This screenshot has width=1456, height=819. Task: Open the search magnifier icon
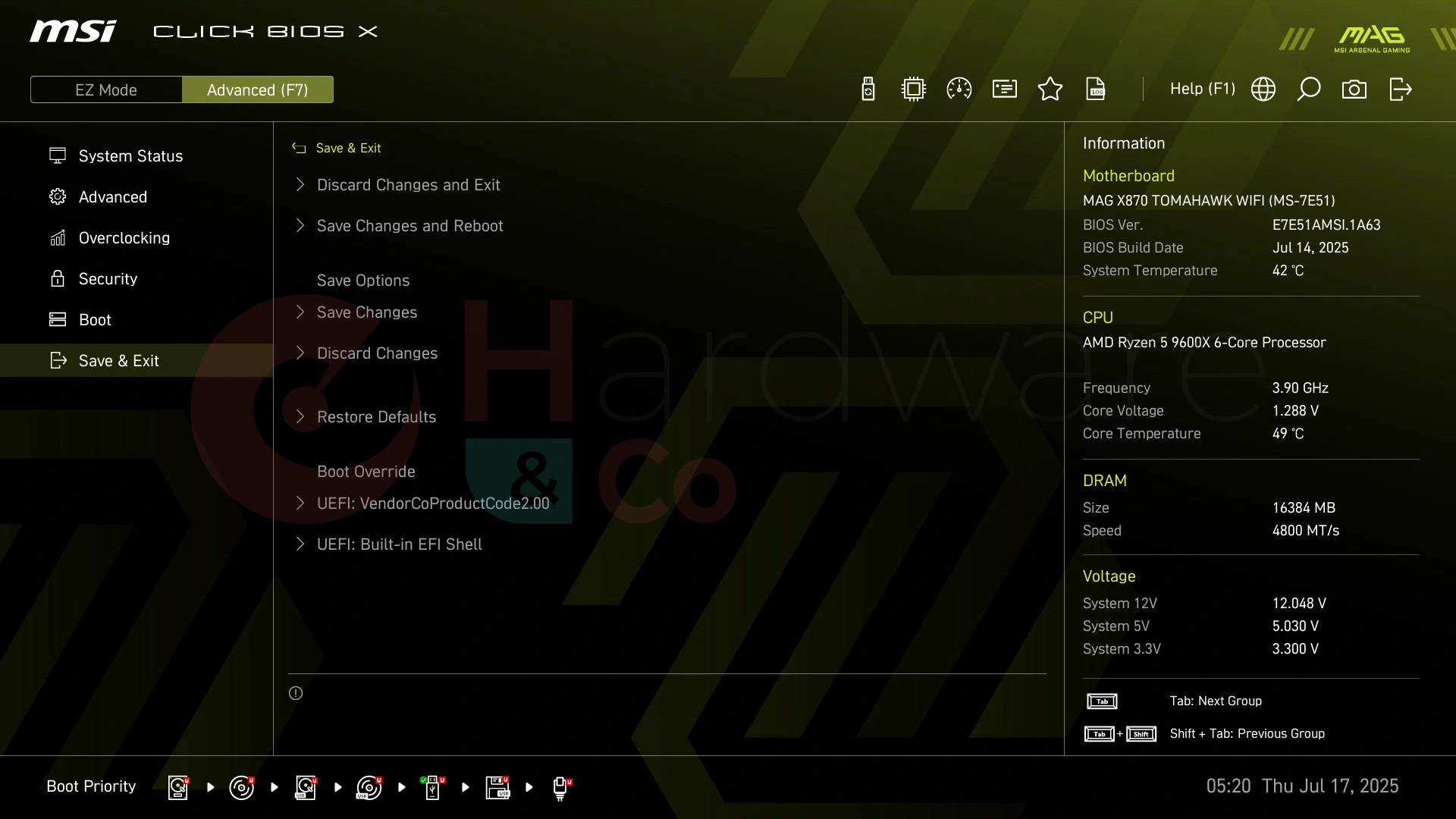coord(1309,89)
